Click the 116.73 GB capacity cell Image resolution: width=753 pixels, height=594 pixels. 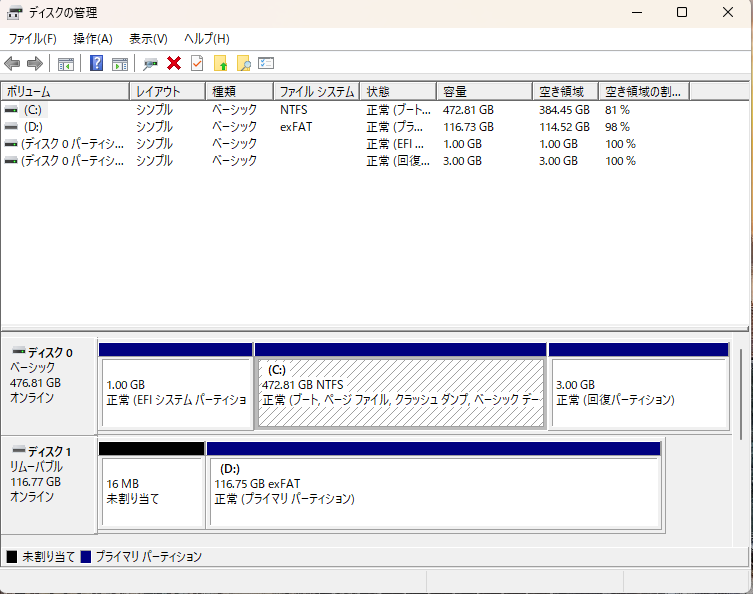(x=468, y=127)
